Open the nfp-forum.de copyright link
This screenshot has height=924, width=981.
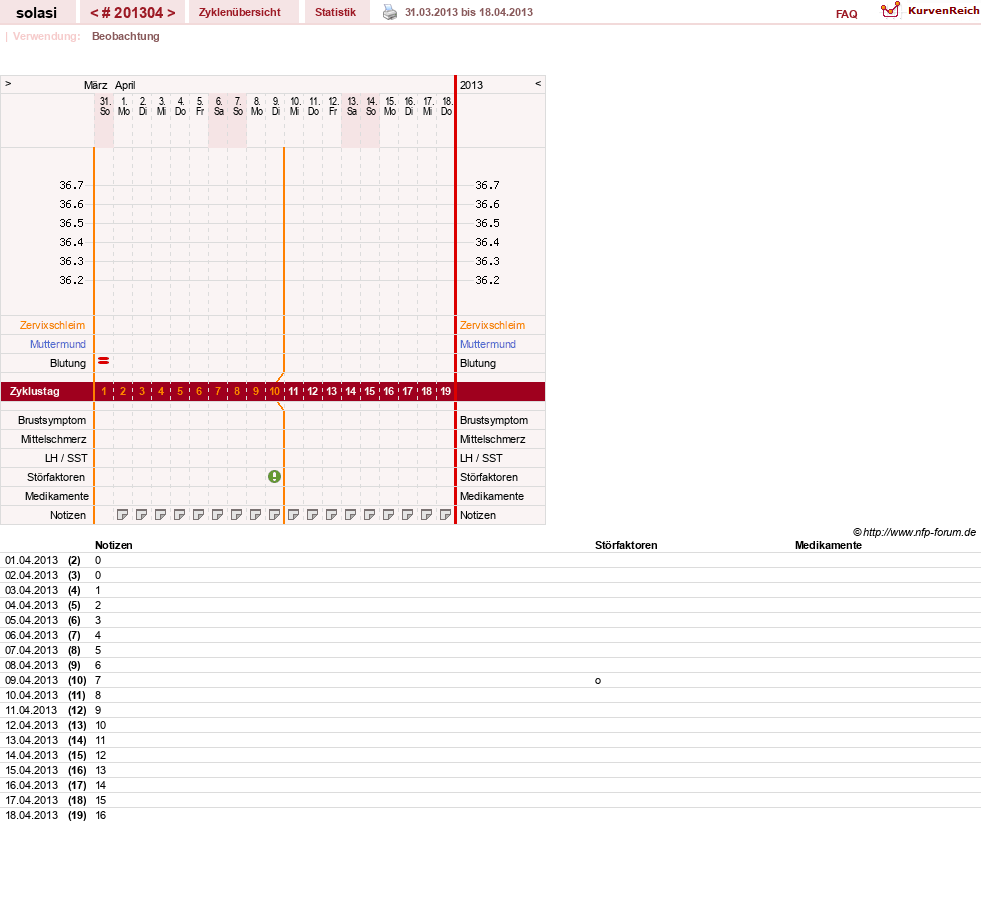tap(914, 532)
